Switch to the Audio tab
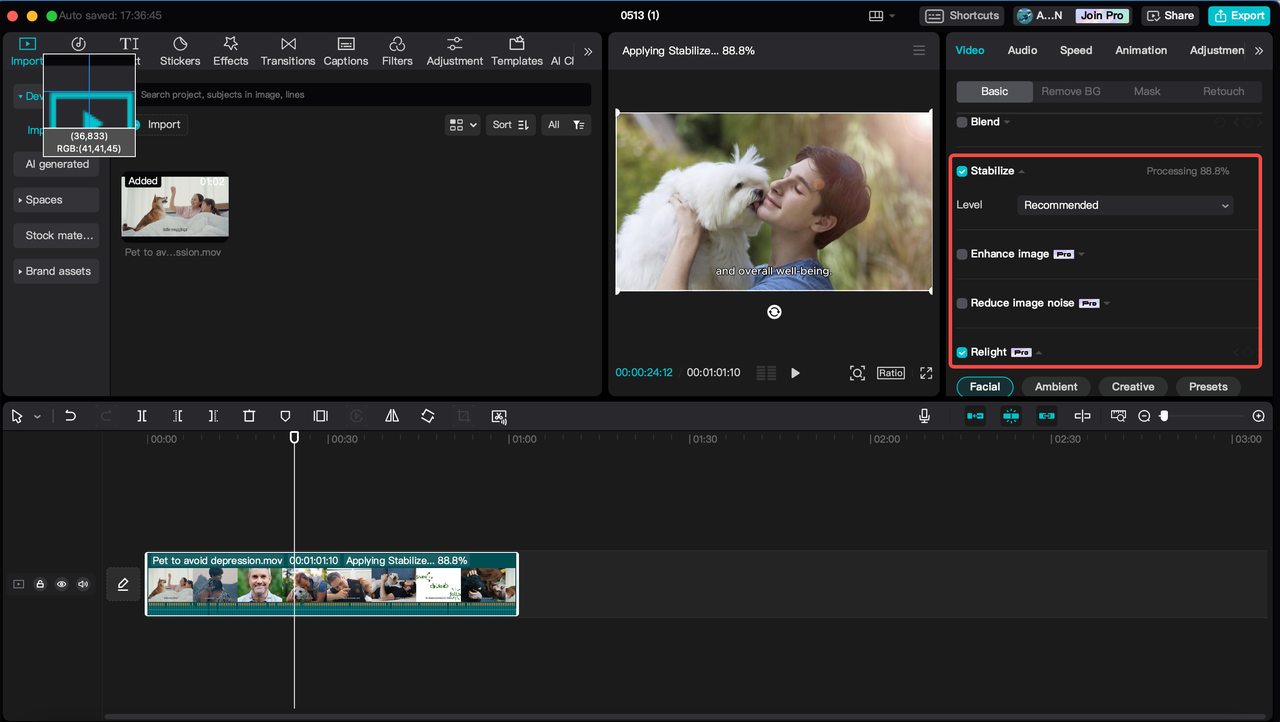Screen dimensions: 1280x722 point(1022,50)
